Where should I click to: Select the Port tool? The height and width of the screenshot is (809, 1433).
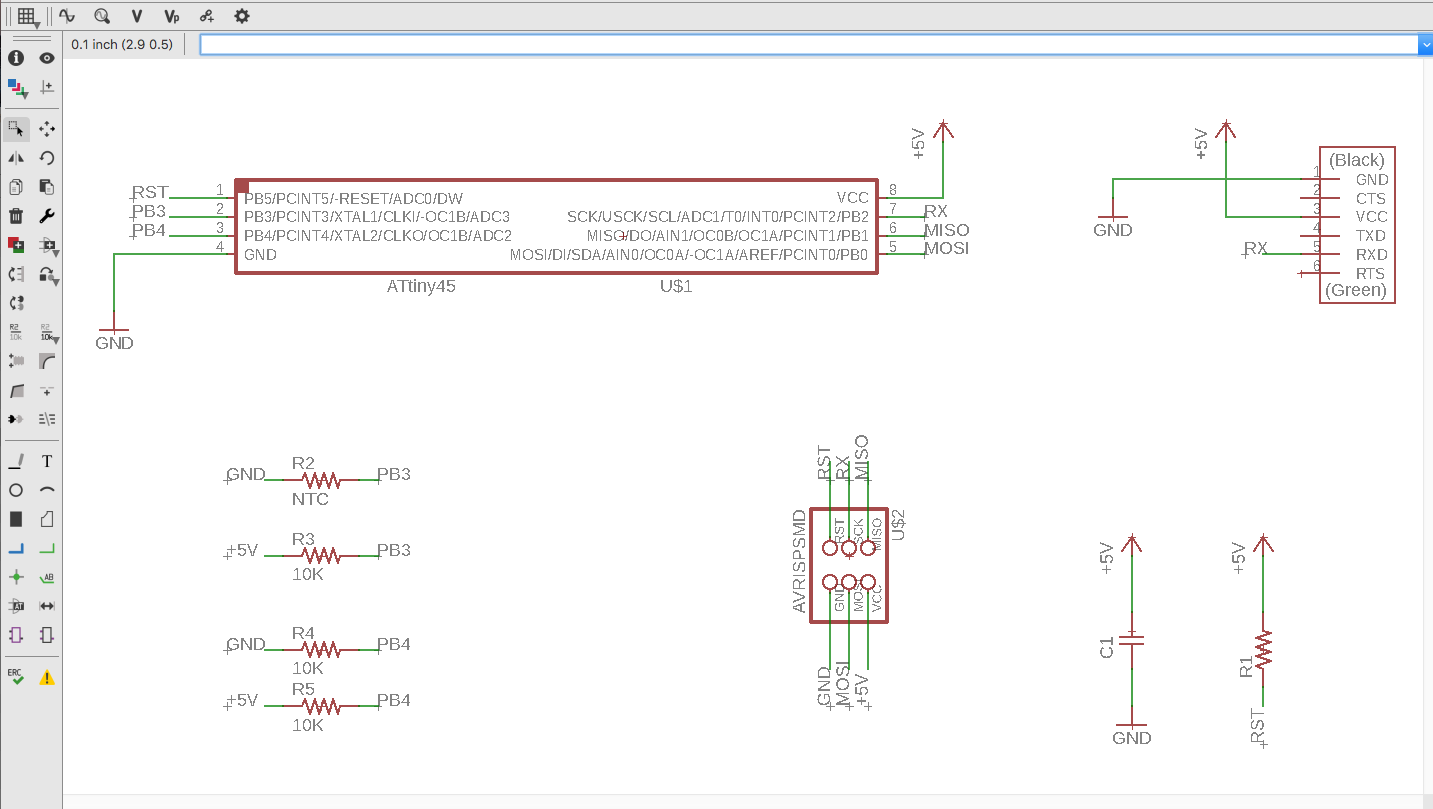46,635
